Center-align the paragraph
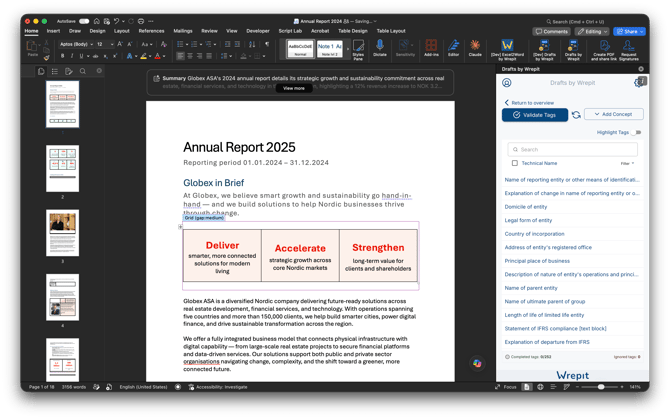This screenshot has width=670, height=419. [190, 56]
